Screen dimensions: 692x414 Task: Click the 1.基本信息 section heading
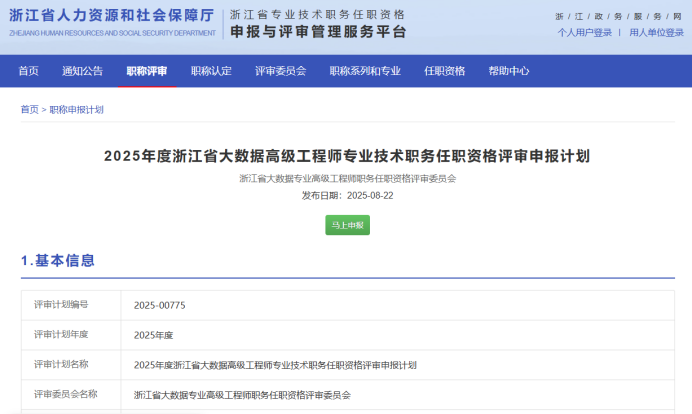pyautogui.click(x=58, y=261)
